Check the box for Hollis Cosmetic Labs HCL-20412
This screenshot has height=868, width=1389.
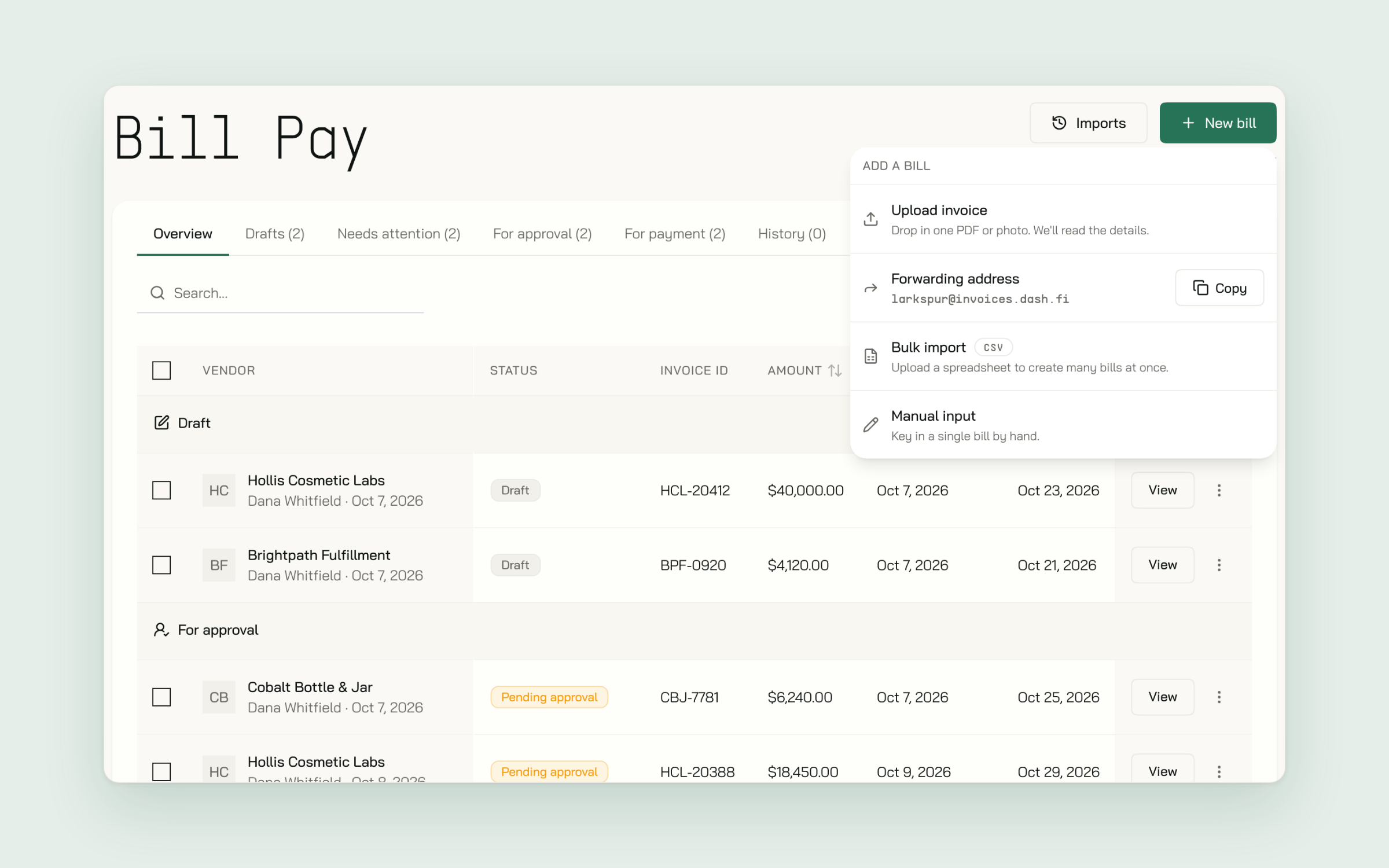pyautogui.click(x=161, y=490)
